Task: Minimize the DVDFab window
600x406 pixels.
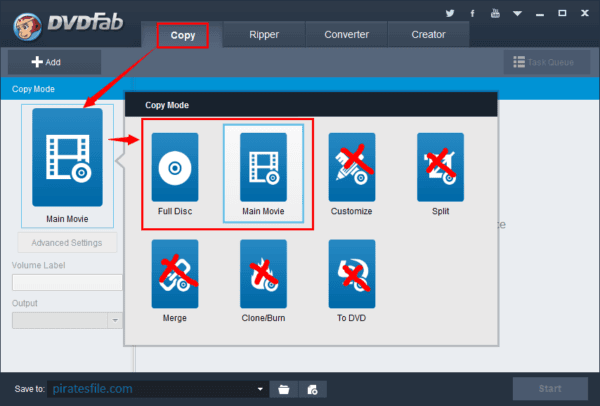Action: pyautogui.click(x=540, y=14)
